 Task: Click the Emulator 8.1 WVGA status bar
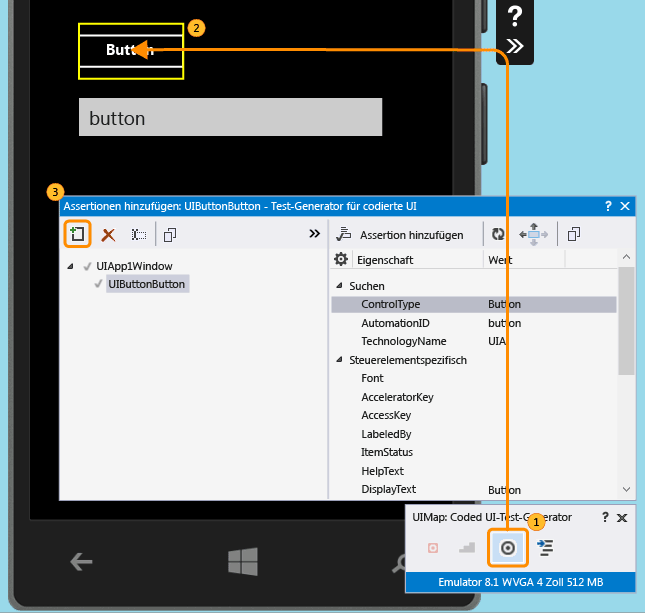pos(520,582)
